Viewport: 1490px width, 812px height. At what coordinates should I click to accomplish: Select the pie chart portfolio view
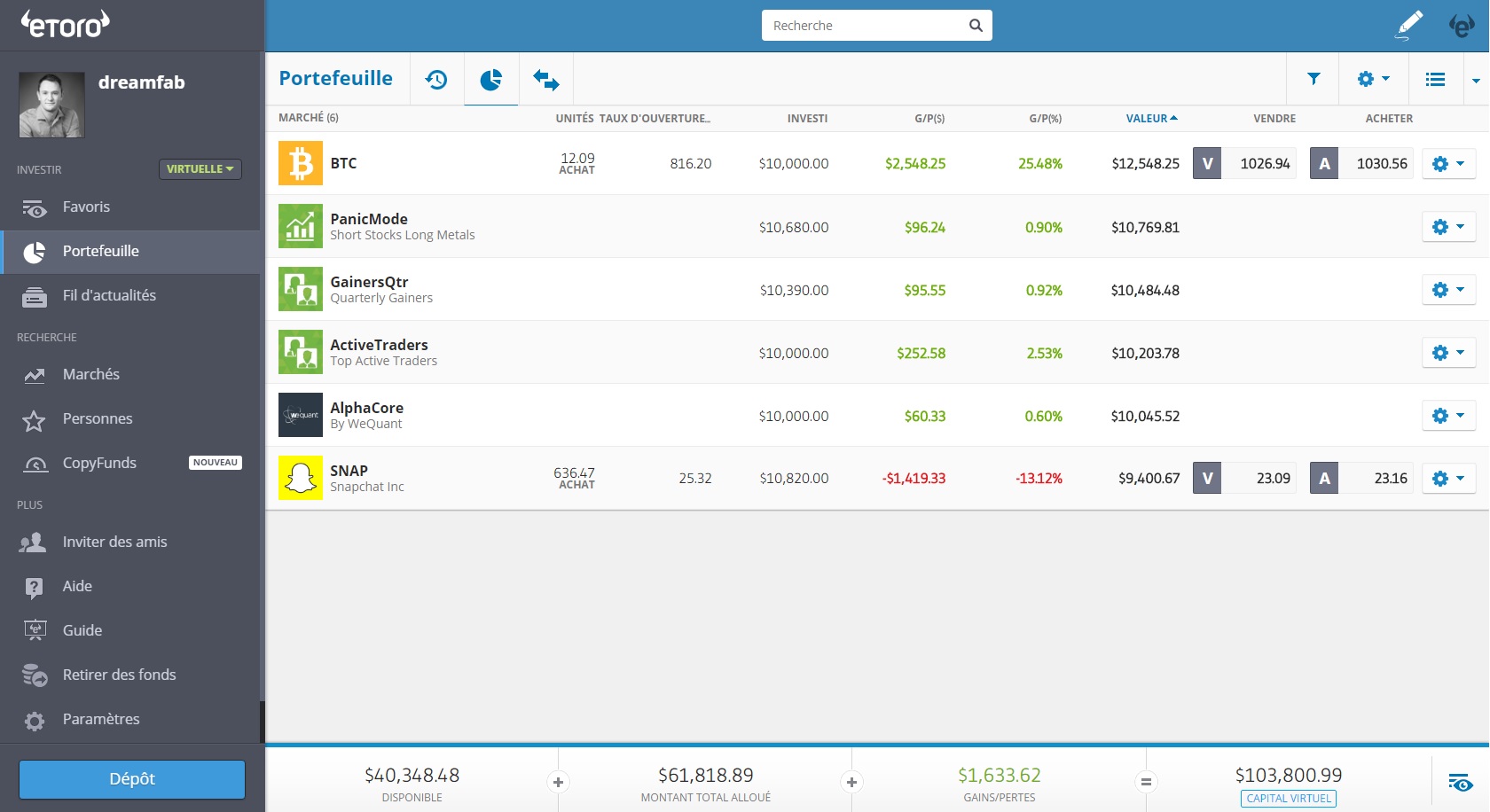click(490, 80)
